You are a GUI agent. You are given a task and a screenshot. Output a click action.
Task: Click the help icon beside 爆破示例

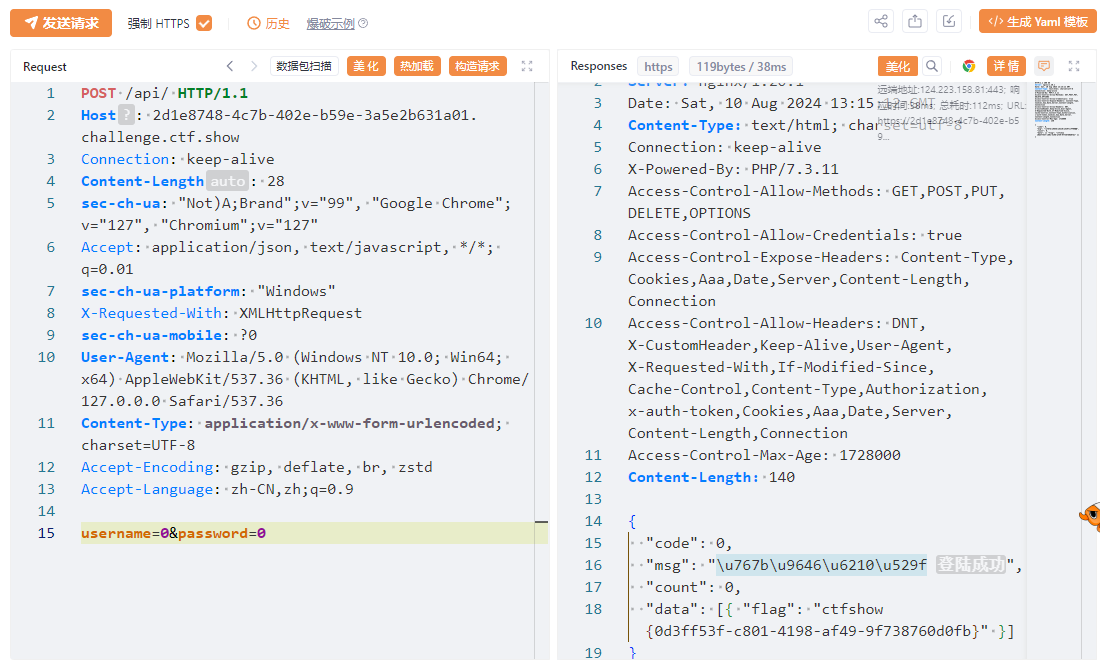[x=363, y=23]
